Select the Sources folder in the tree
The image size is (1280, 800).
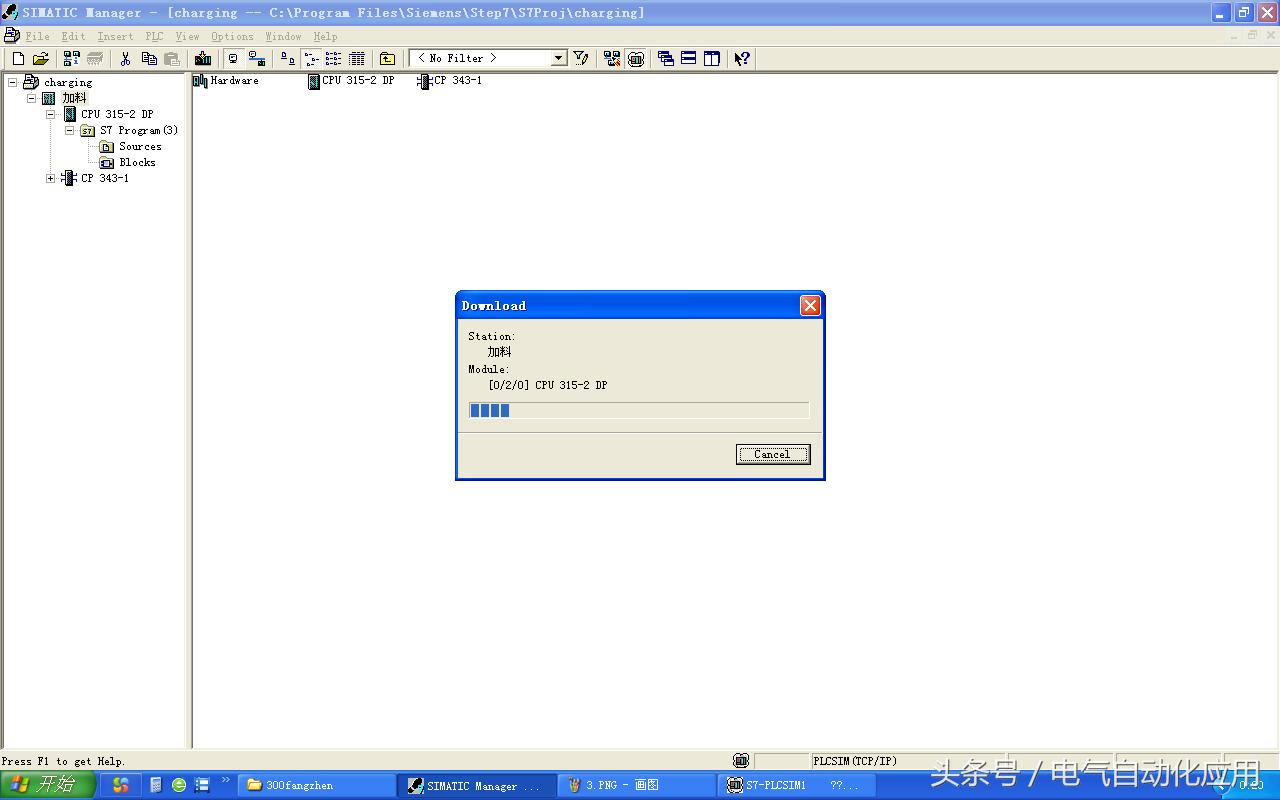click(140, 146)
